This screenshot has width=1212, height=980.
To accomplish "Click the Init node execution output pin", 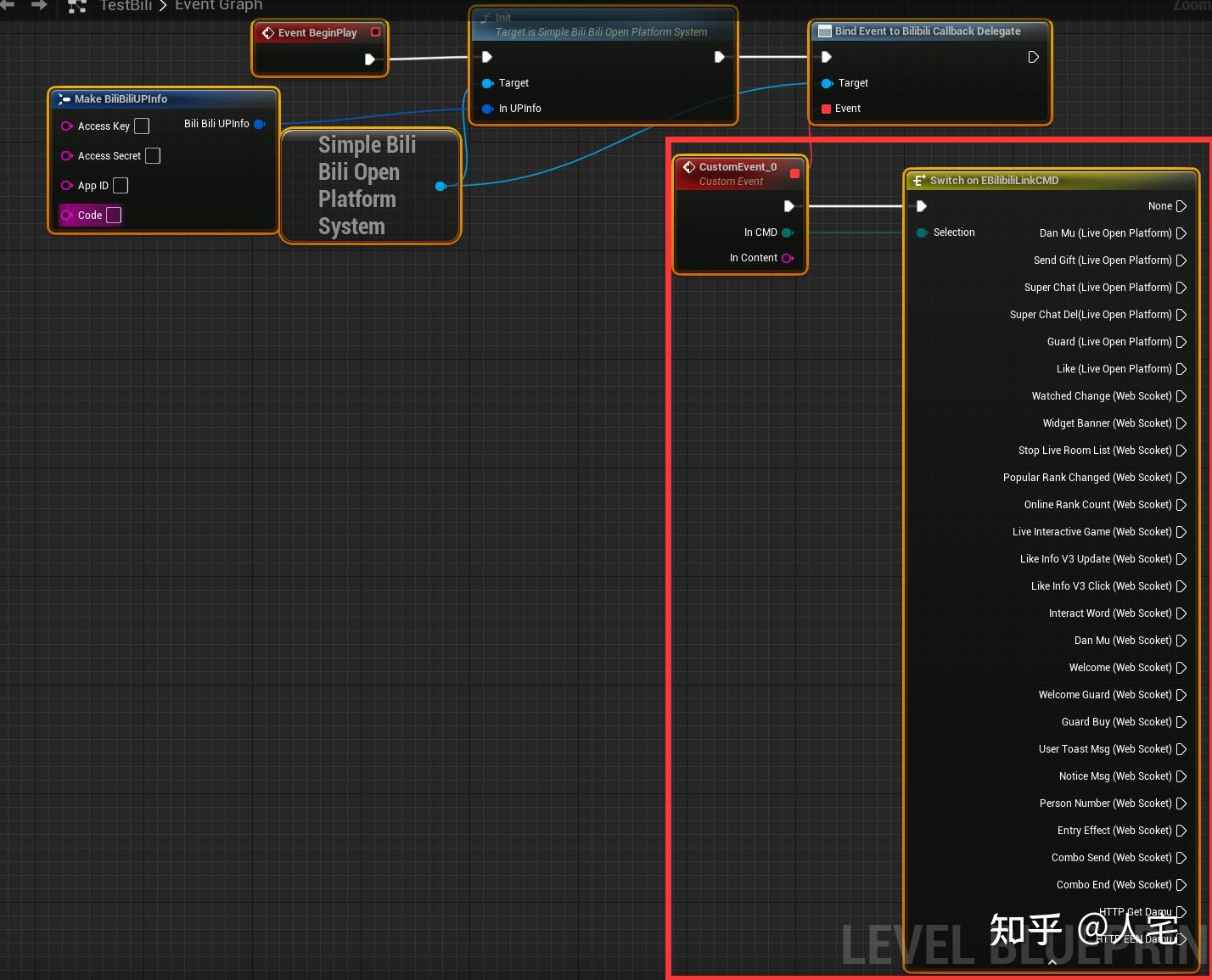I will [x=719, y=57].
